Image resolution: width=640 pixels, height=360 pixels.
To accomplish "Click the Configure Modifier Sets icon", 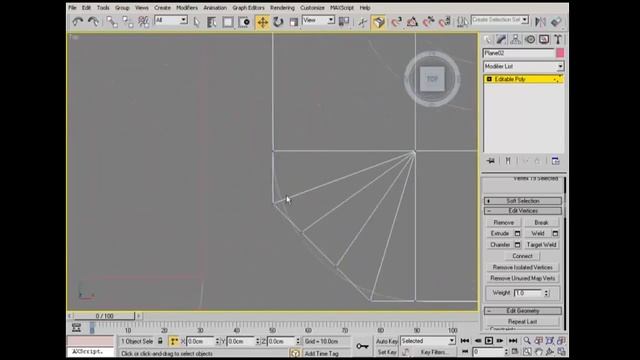I will tap(555, 161).
